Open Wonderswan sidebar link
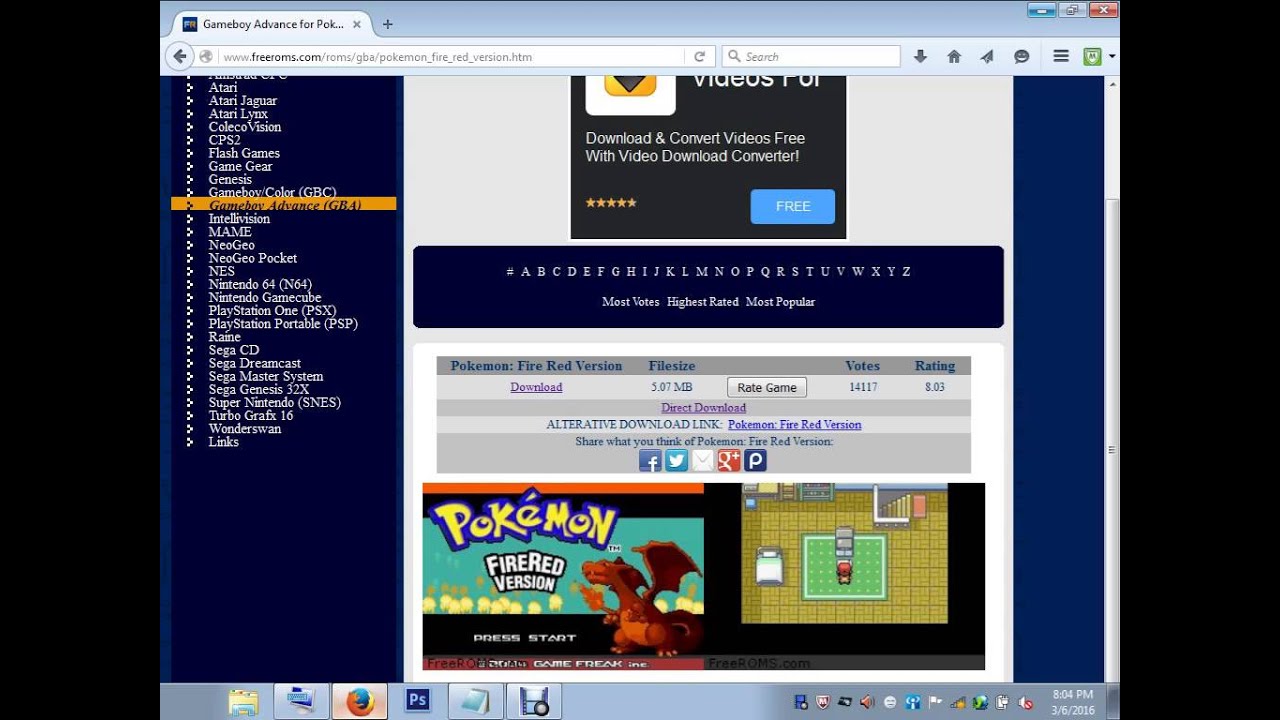The width and height of the screenshot is (1280, 720). tap(245, 429)
